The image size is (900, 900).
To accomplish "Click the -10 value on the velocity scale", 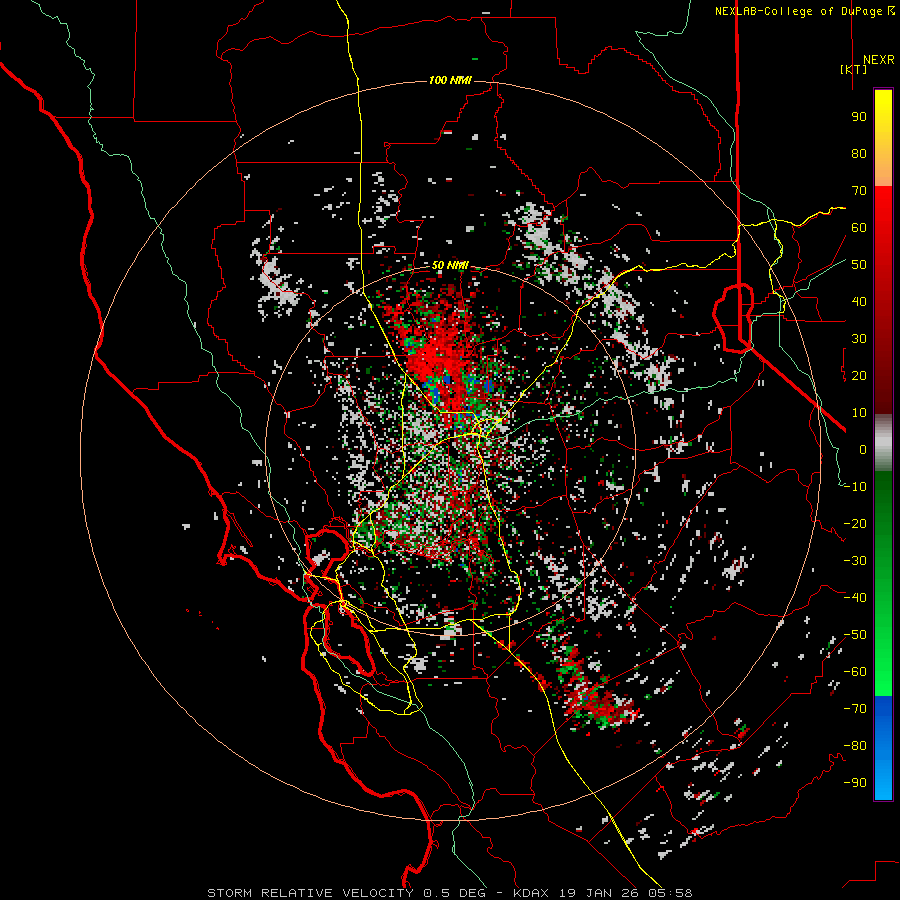I will [855, 487].
